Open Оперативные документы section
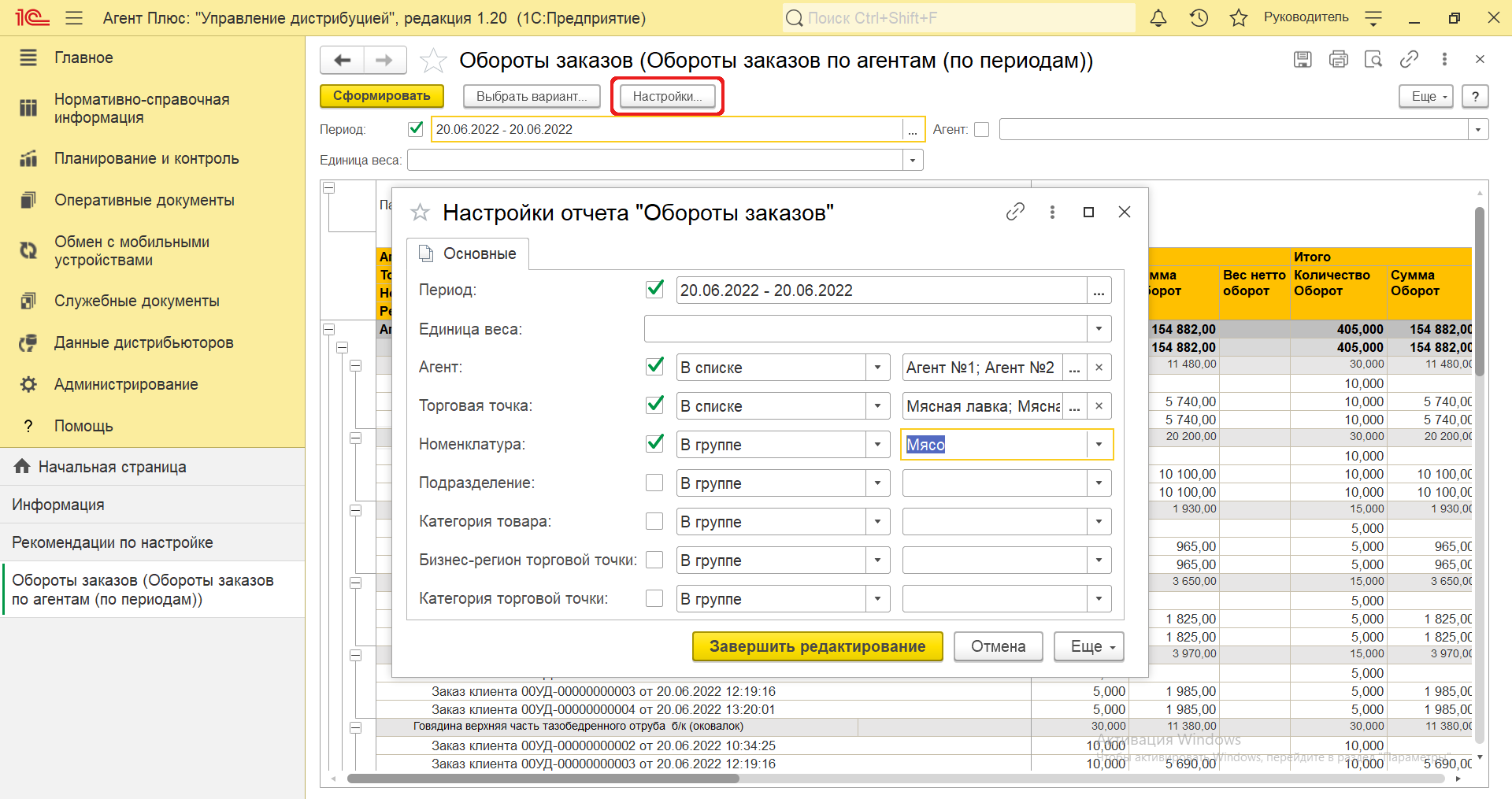This screenshot has width=1512, height=799. click(x=152, y=200)
